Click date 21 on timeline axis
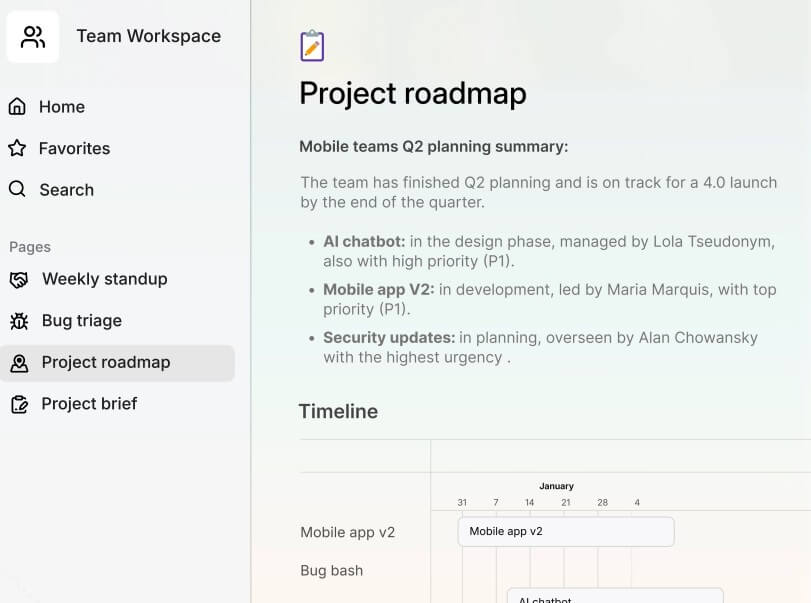 pyautogui.click(x=566, y=502)
